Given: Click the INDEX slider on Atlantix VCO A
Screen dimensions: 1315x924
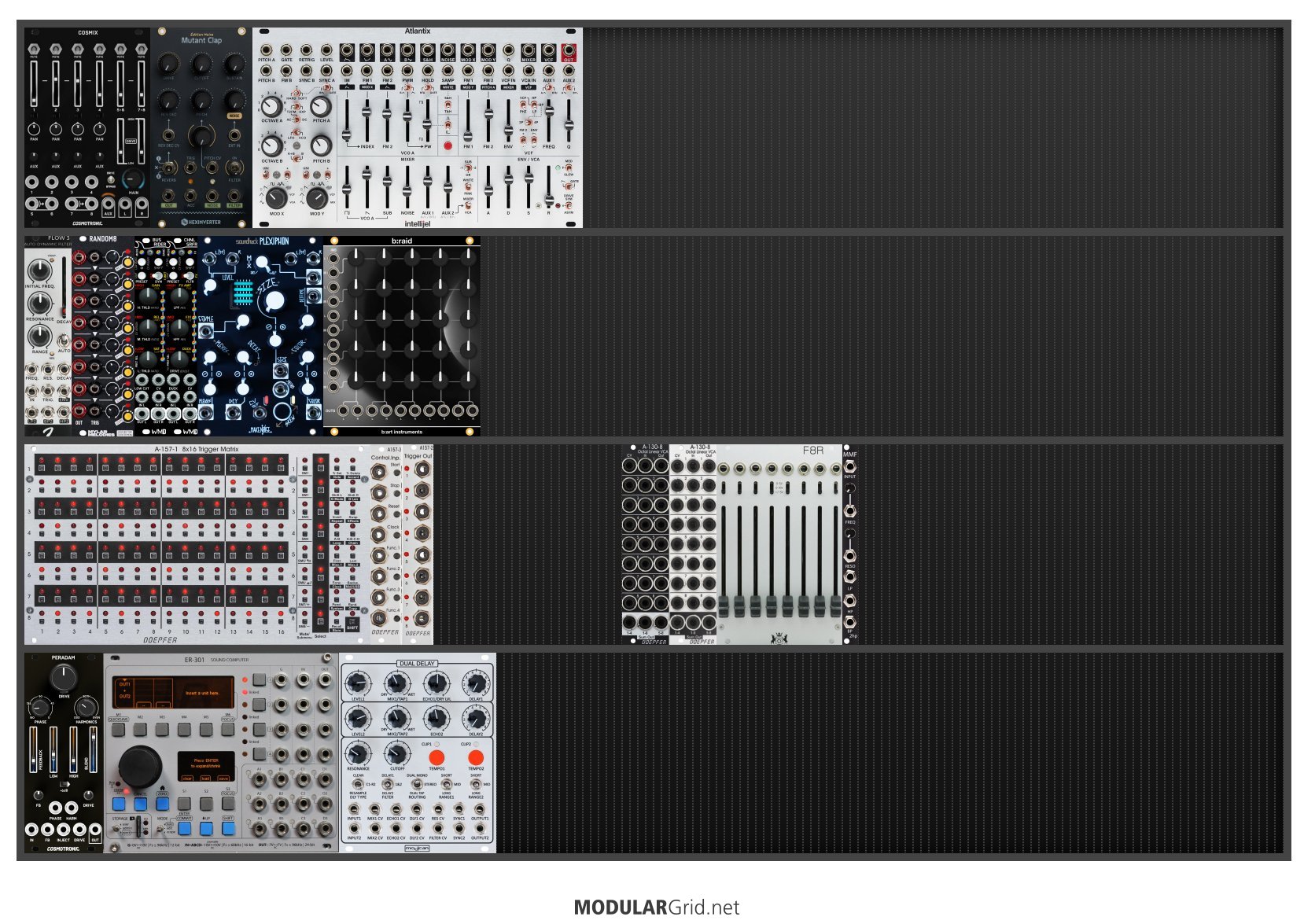Looking at the screenshot, I should (367, 120).
